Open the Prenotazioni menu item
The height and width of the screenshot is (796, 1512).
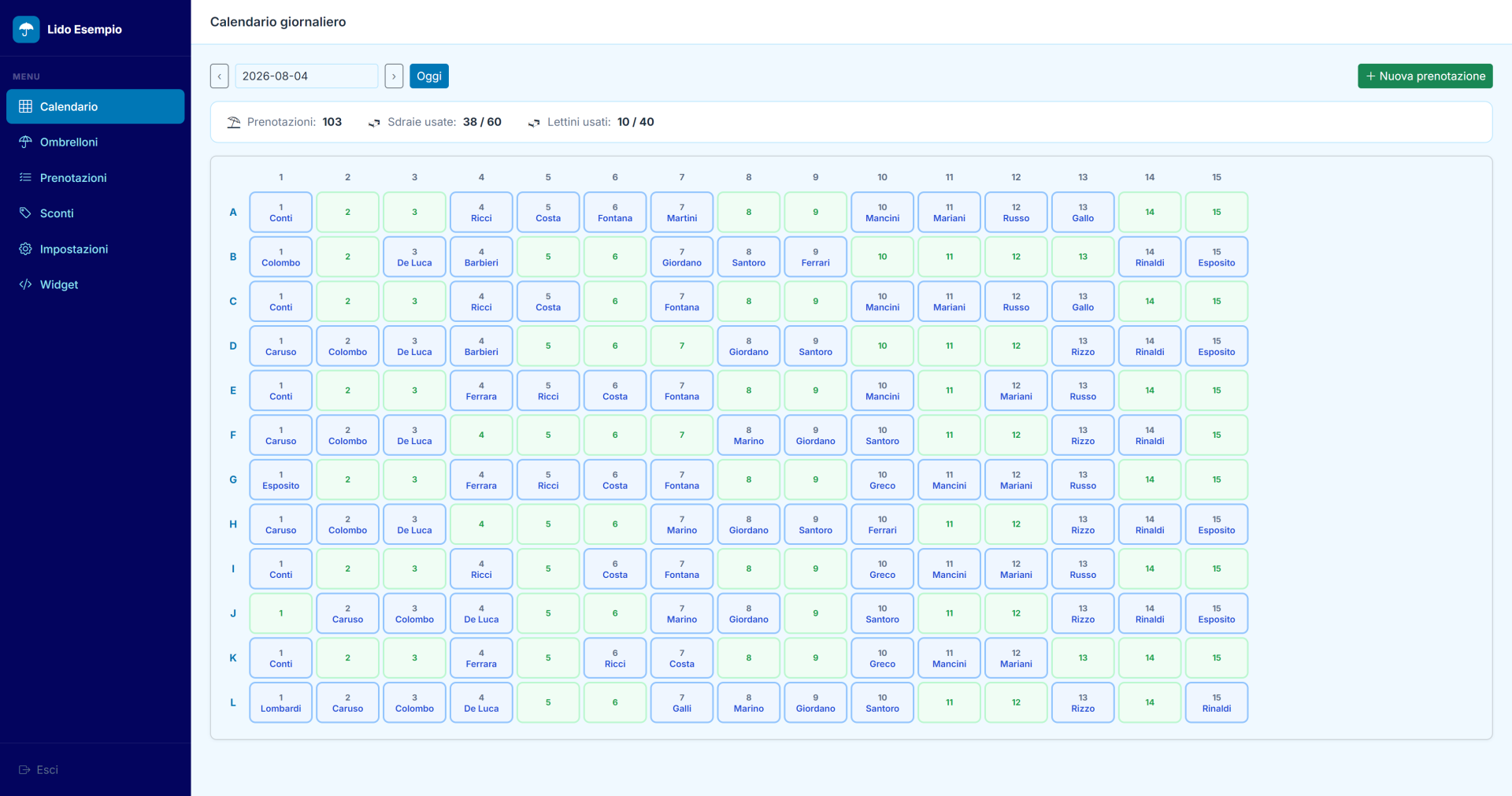point(95,177)
